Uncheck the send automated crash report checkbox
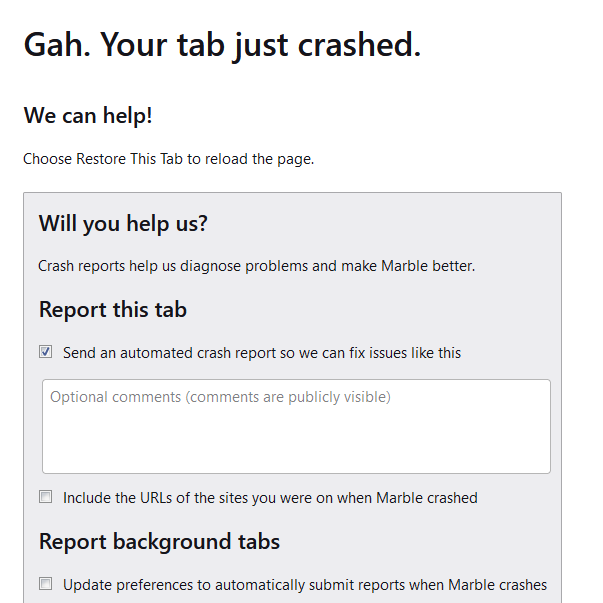 coord(46,352)
